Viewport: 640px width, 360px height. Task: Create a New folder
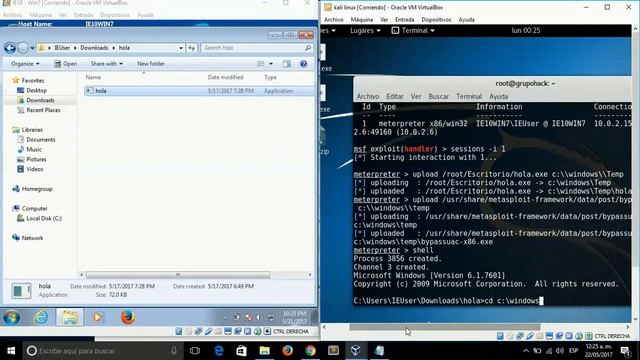[x=151, y=64]
